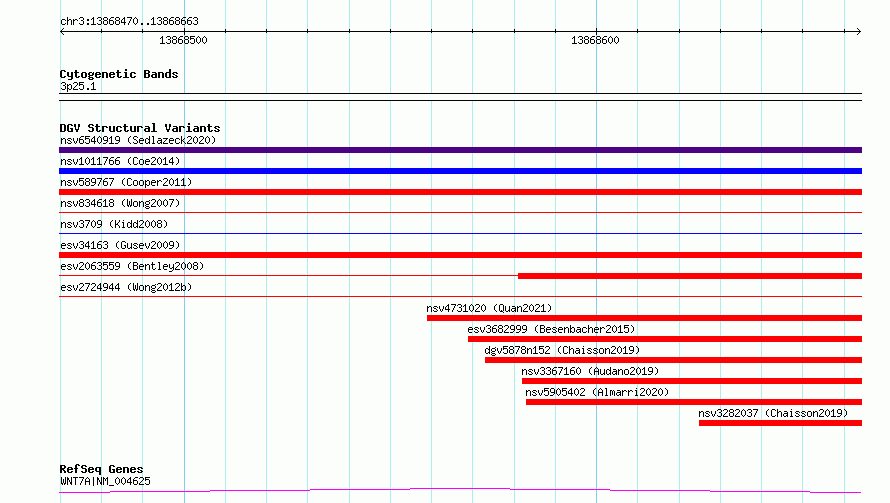Click the thick red segment of esv2063559

coord(690,276)
